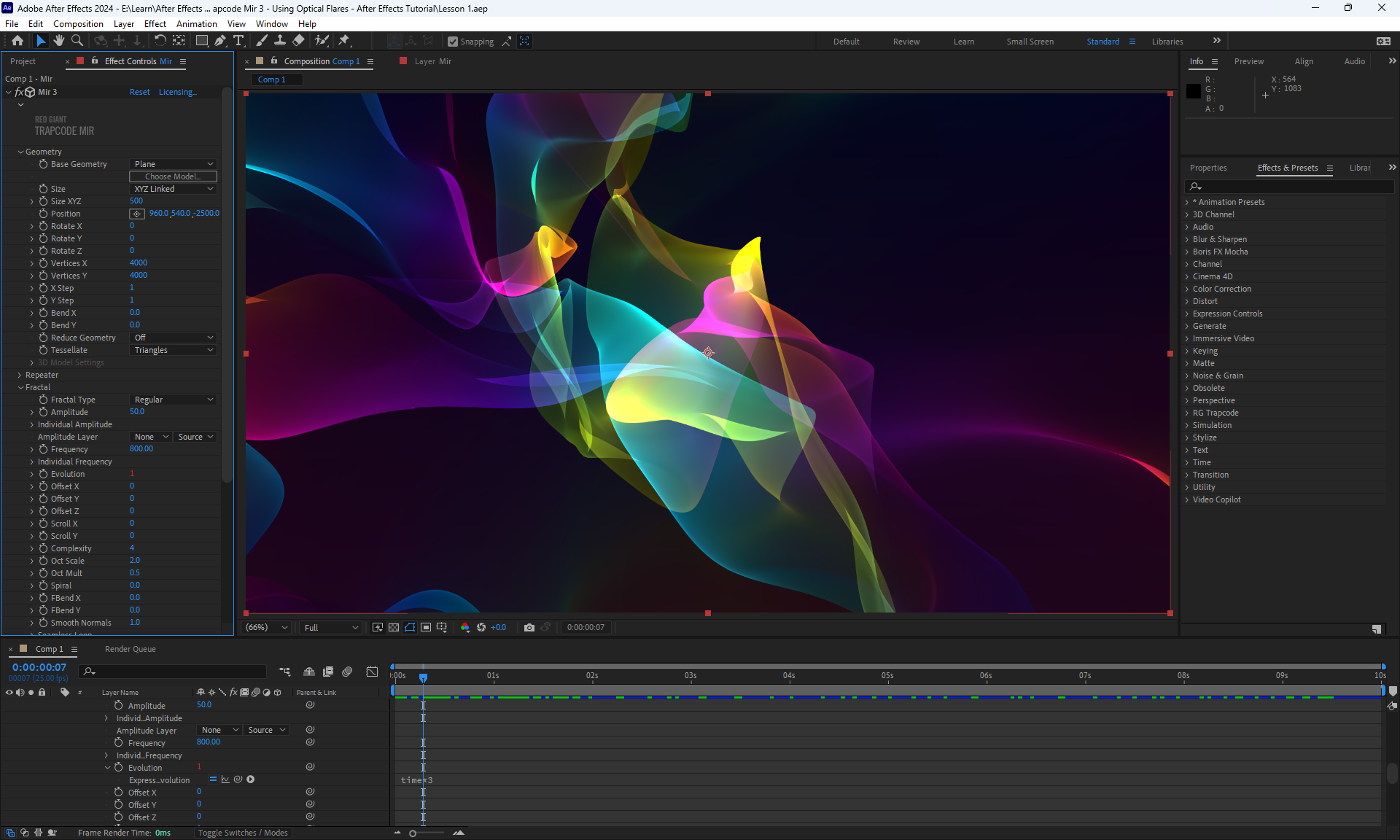Select the Zoom tool in toolbar
The height and width of the screenshot is (840, 1400).
click(77, 41)
